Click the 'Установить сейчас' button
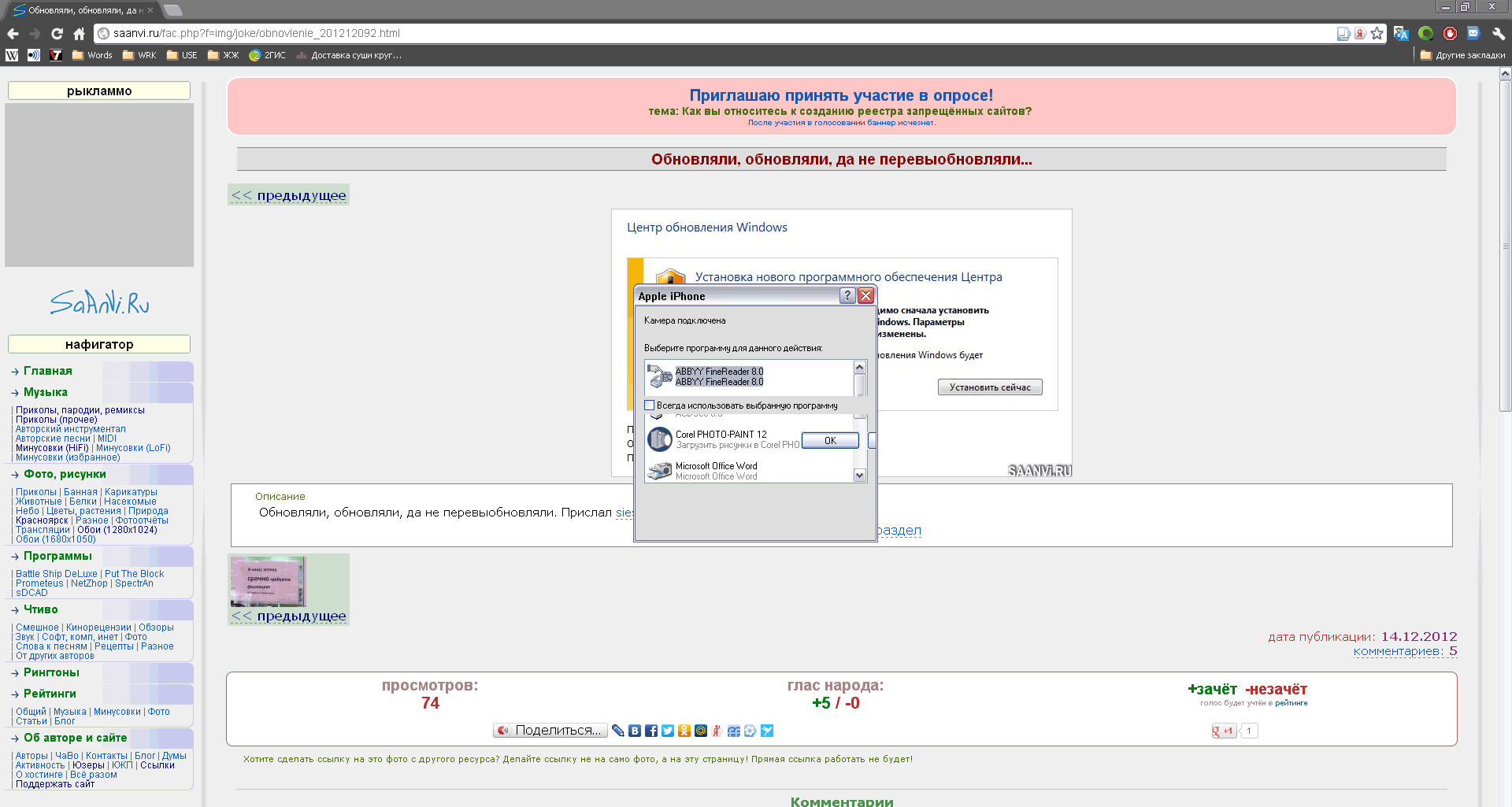The height and width of the screenshot is (807, 1512). 990,387
